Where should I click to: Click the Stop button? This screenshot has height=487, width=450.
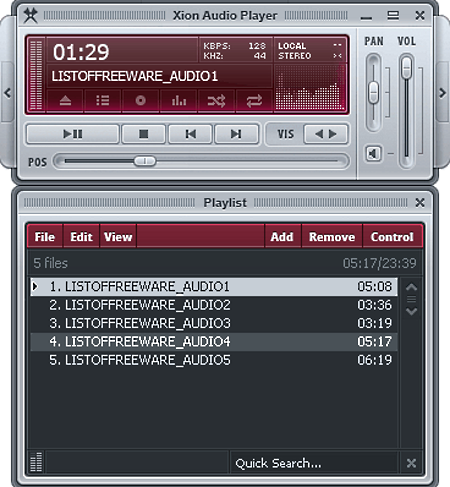point(144,134)
